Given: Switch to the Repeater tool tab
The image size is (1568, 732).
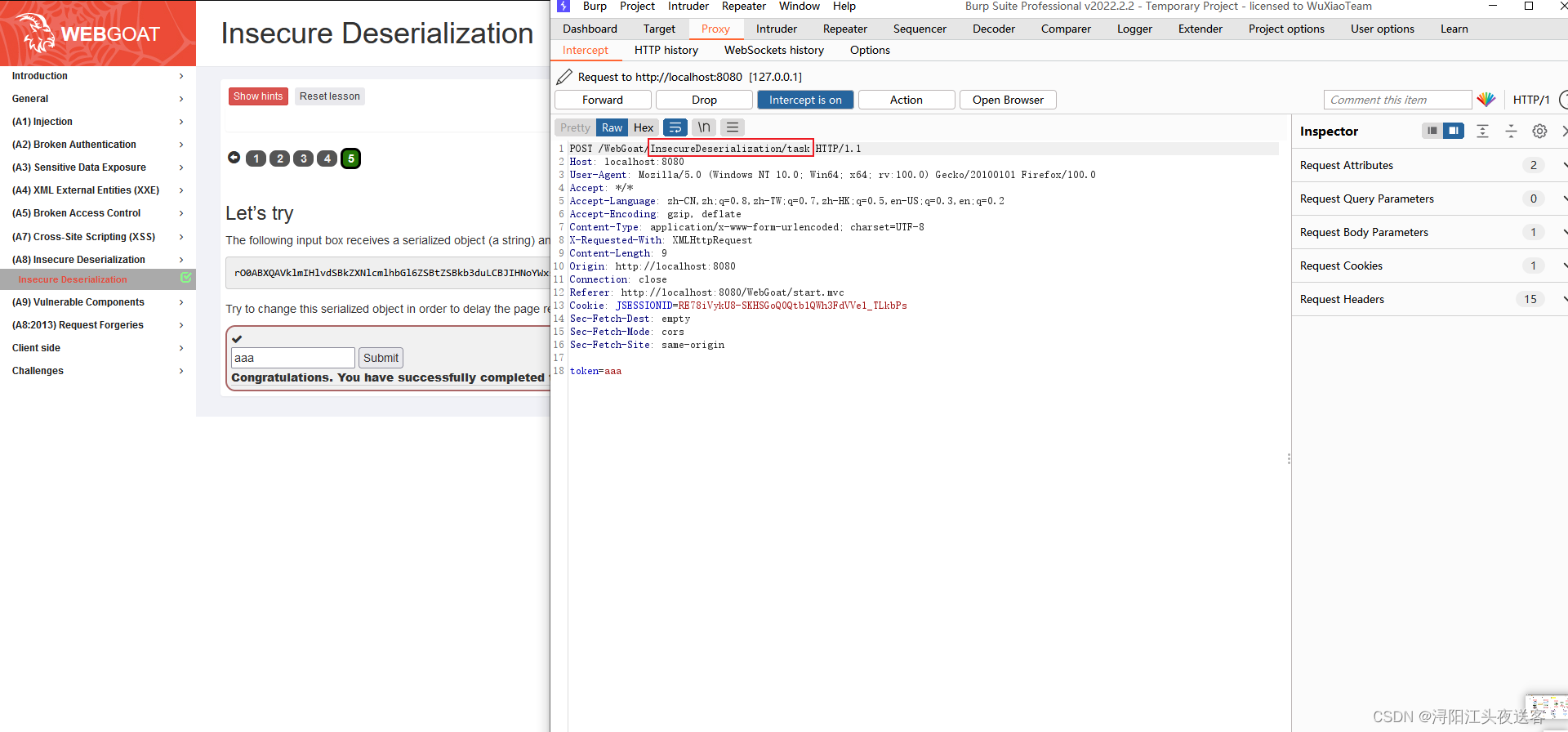Looking at the screenshot, I should click(x=845, y=29).
